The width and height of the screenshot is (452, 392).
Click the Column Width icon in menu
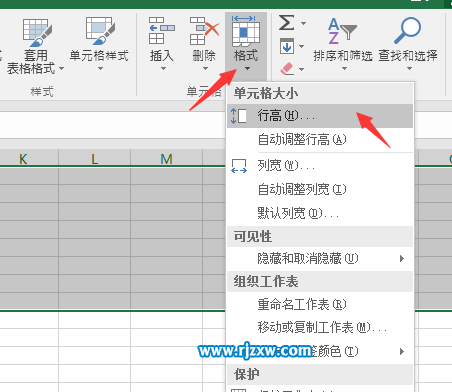point(239,166)
